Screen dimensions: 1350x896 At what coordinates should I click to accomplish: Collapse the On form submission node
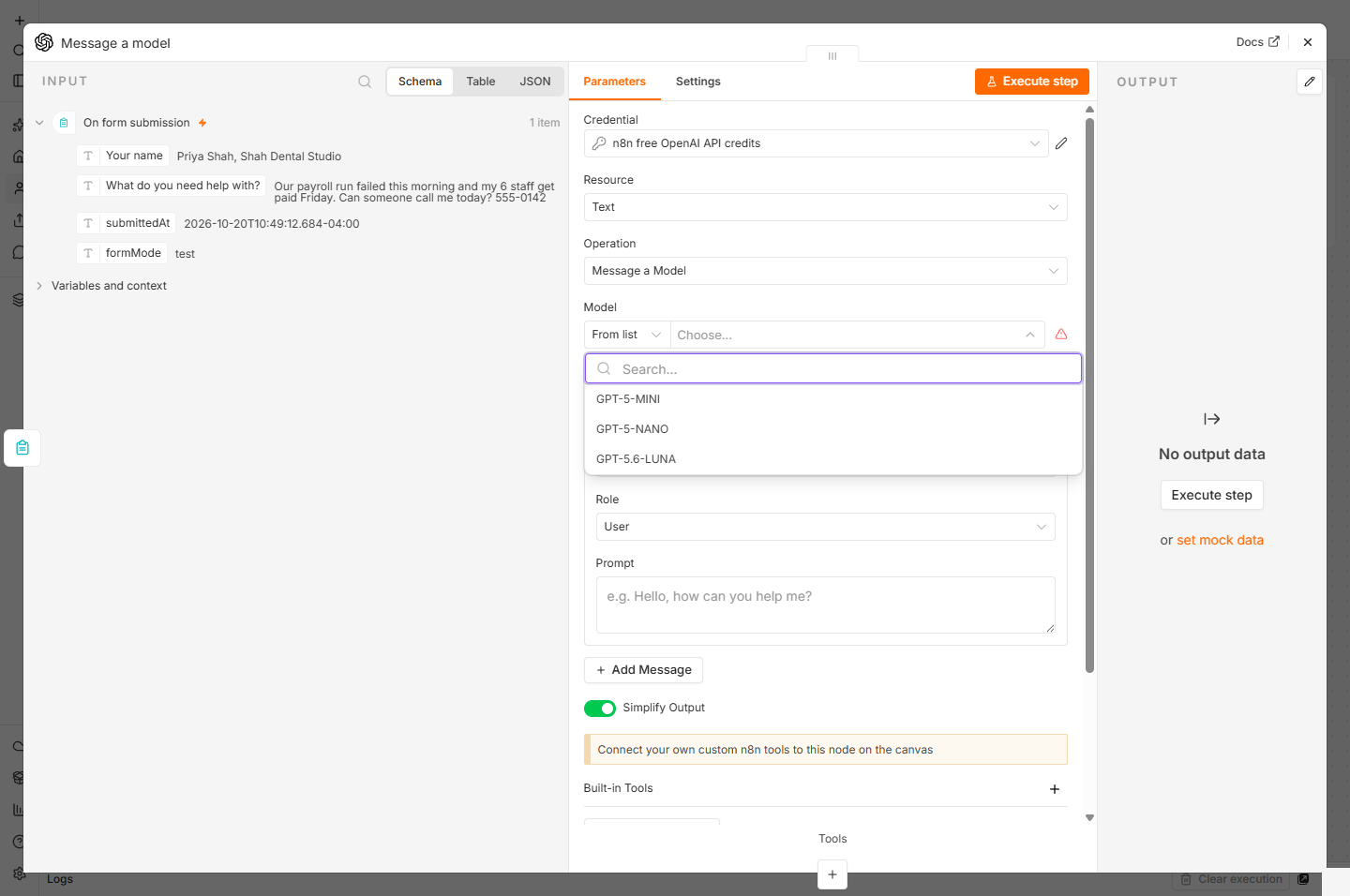(39, 123)
